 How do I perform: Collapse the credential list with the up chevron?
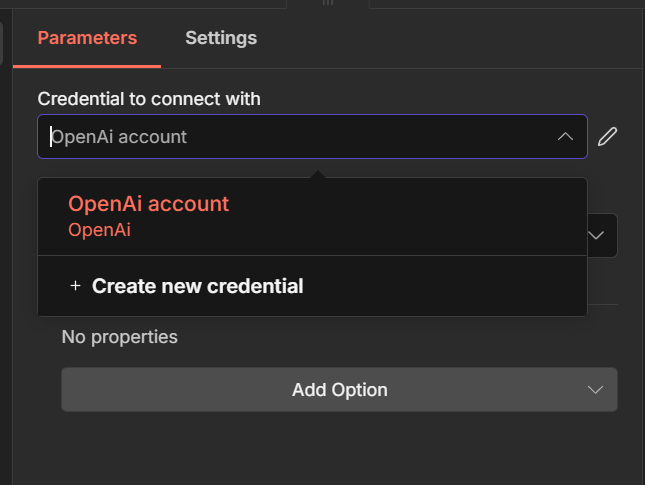pos(565,137)
